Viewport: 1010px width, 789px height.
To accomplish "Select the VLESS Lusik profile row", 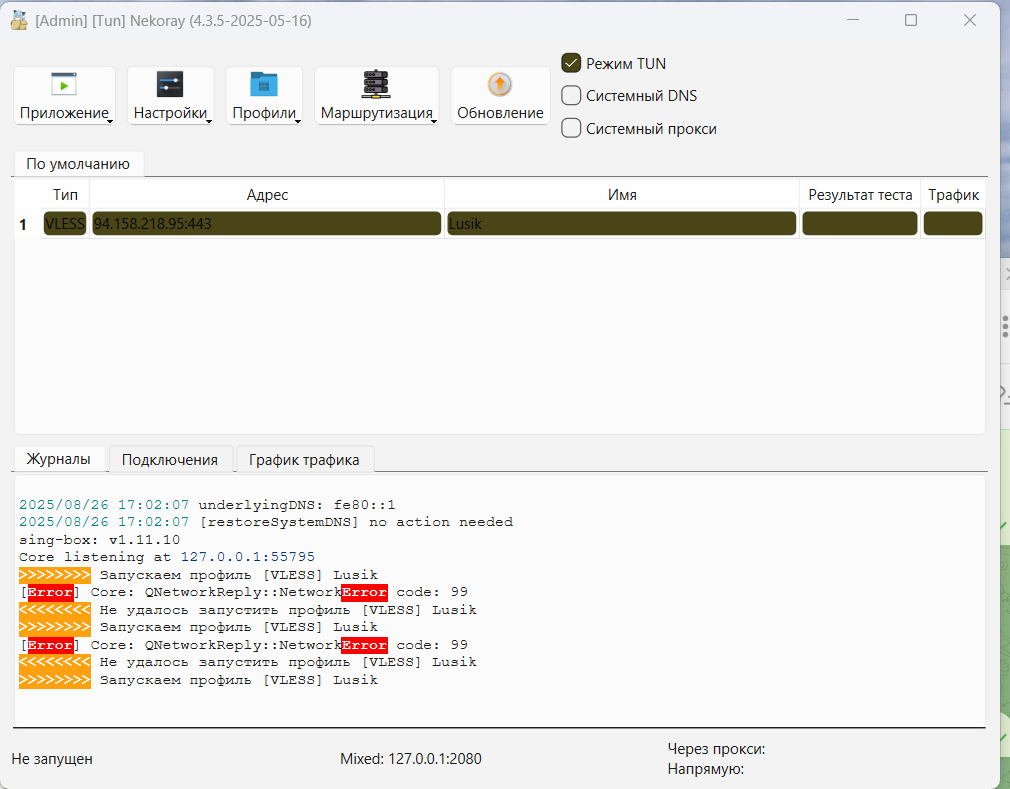I will point(499,223).
